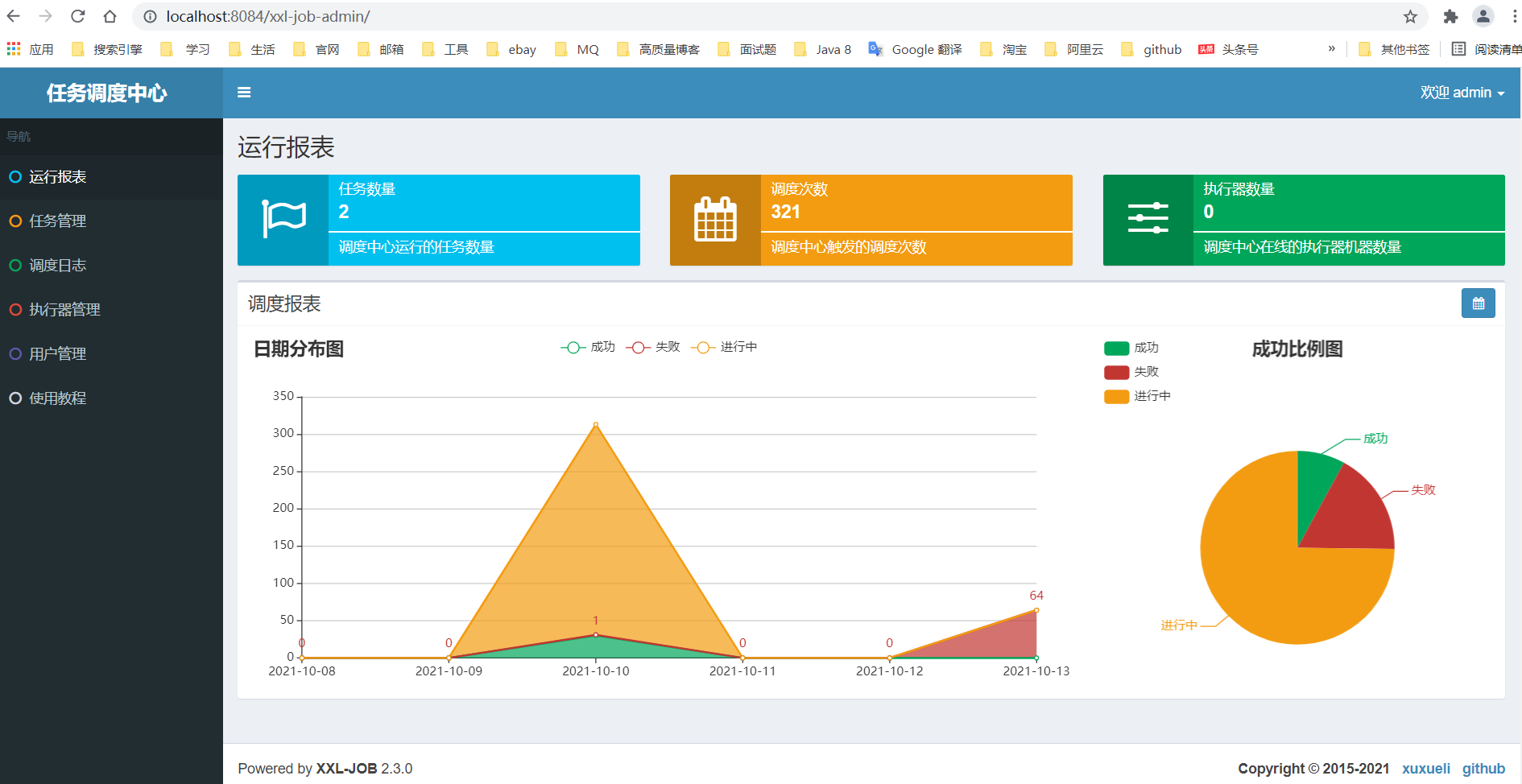Open 欢迎 admin user dropdown
This screenshot has height=784, width=1522.
(1462, 93)
